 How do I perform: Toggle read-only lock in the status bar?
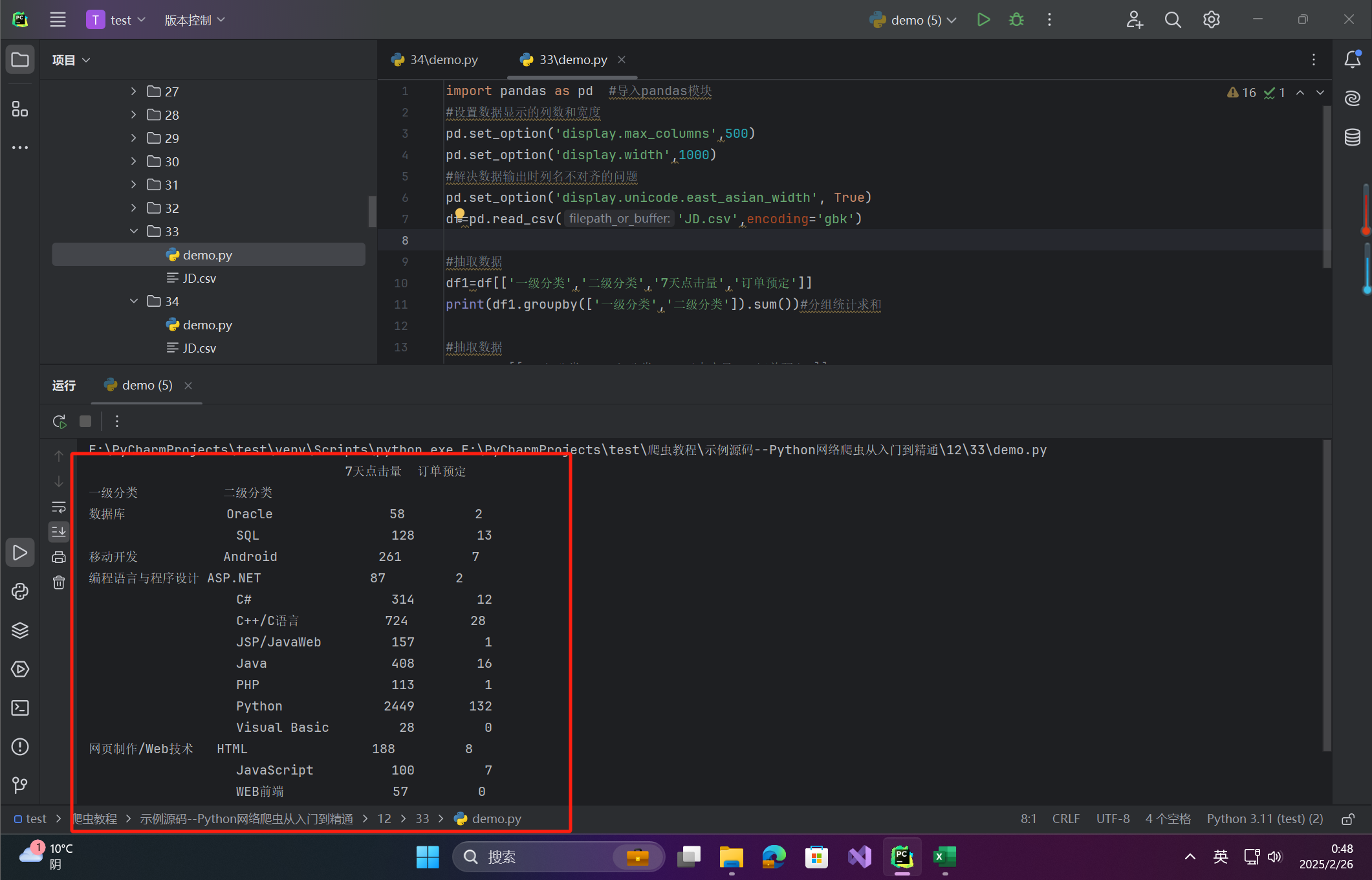tap(1348, 819)
